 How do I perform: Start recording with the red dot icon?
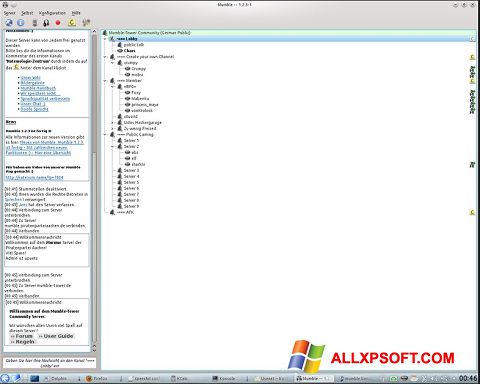[58, 23]
